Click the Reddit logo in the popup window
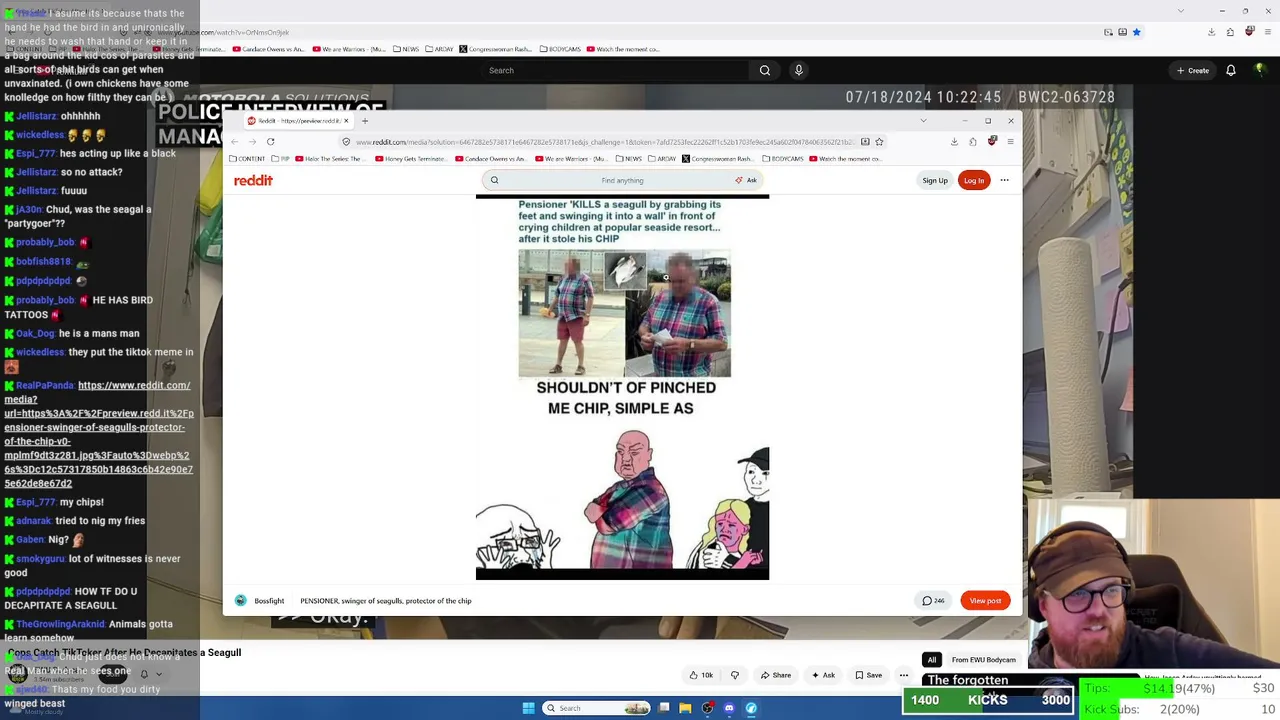This screenshot has height=720, width=1280. click(x=253, y=180)
